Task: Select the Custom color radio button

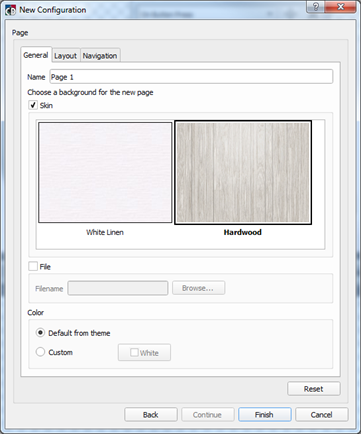Action: (x=40, y=352)
